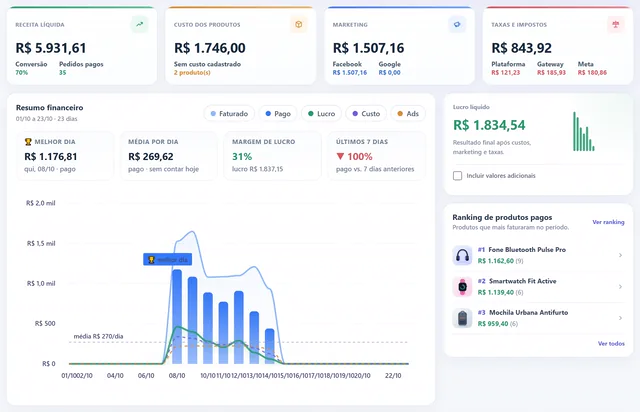Click the trophy icon beside Melhor Dia
Screen dimensions: 640x412
tap(28, 142)
